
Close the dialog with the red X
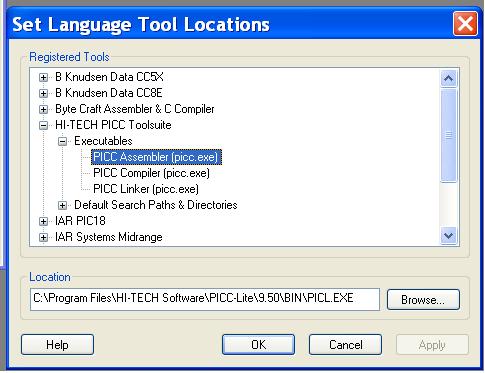[x=465, y=23]
